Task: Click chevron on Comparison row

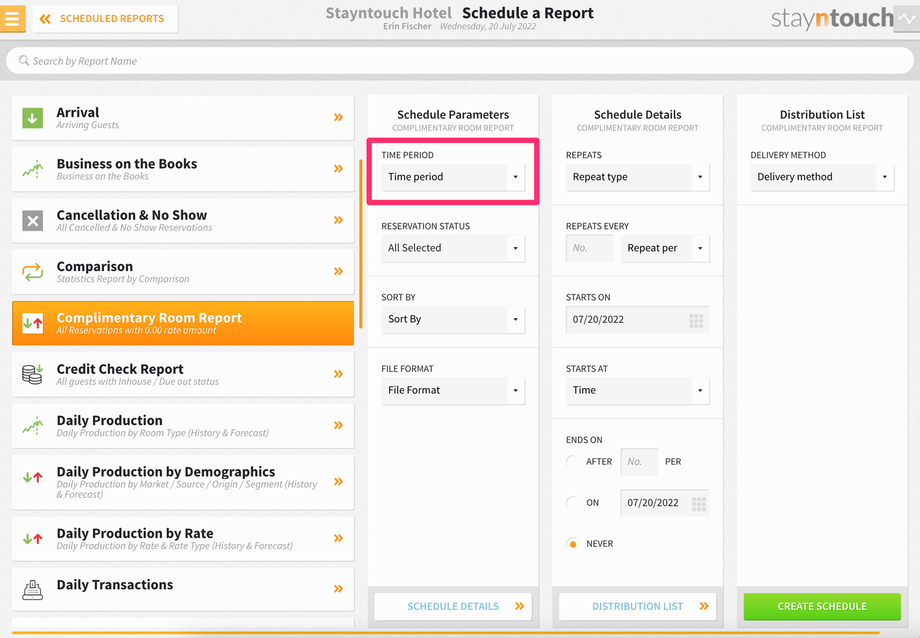Action: click(x=339, y=271)
